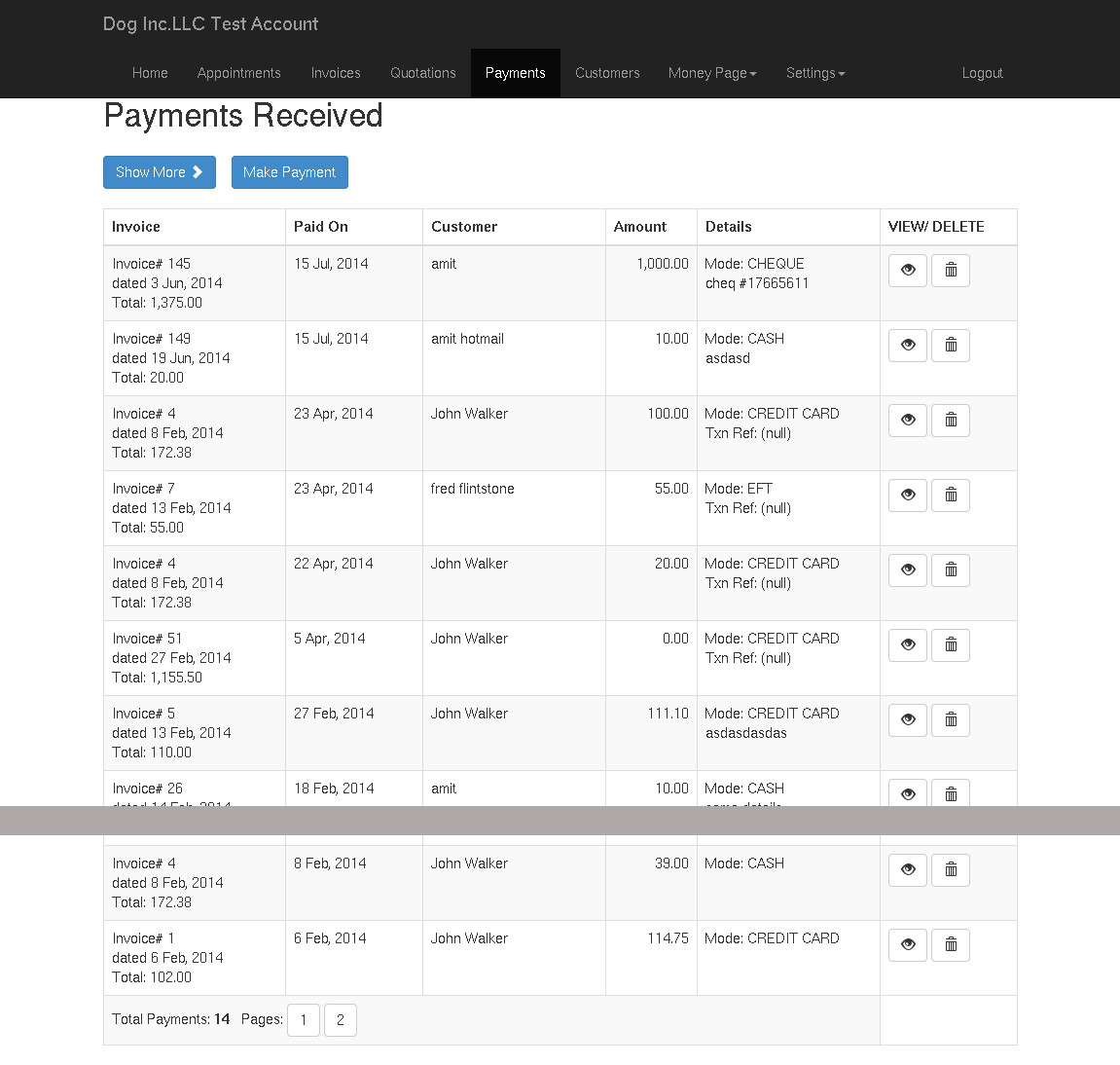Screen dimensions: 1120x1065
Task: View payment for Invoice# 26
Action: pyautogui.click(x=907, y=793)
